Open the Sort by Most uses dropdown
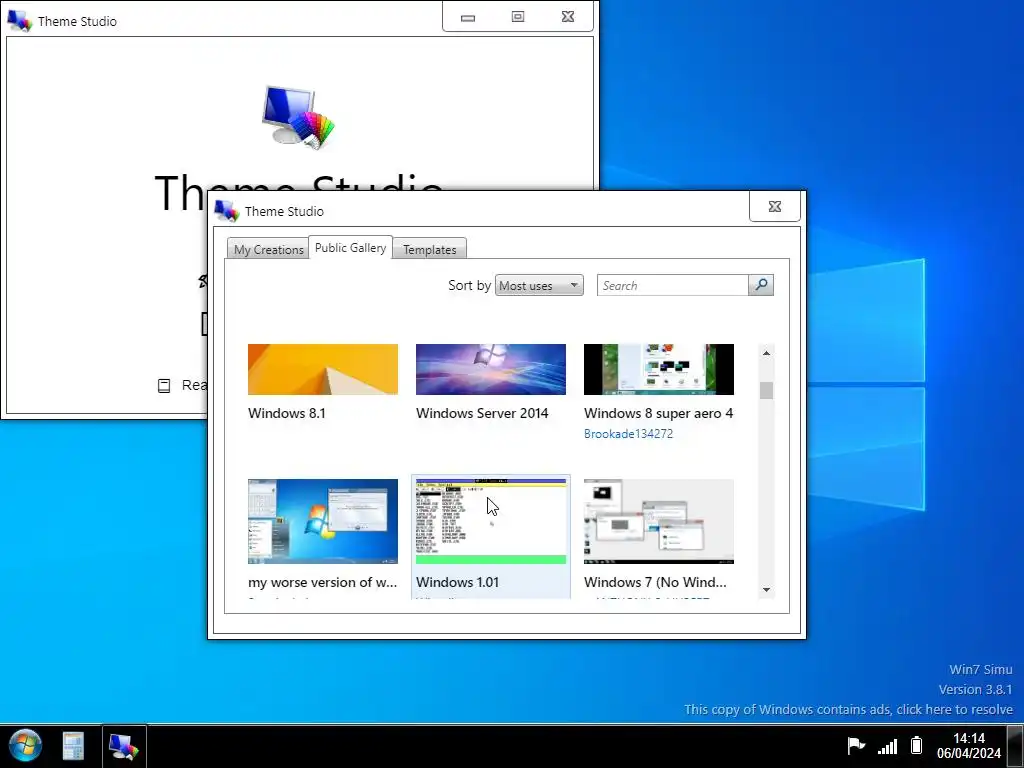The width and height of the screenshot is (1024, 768). pos(539,285)
